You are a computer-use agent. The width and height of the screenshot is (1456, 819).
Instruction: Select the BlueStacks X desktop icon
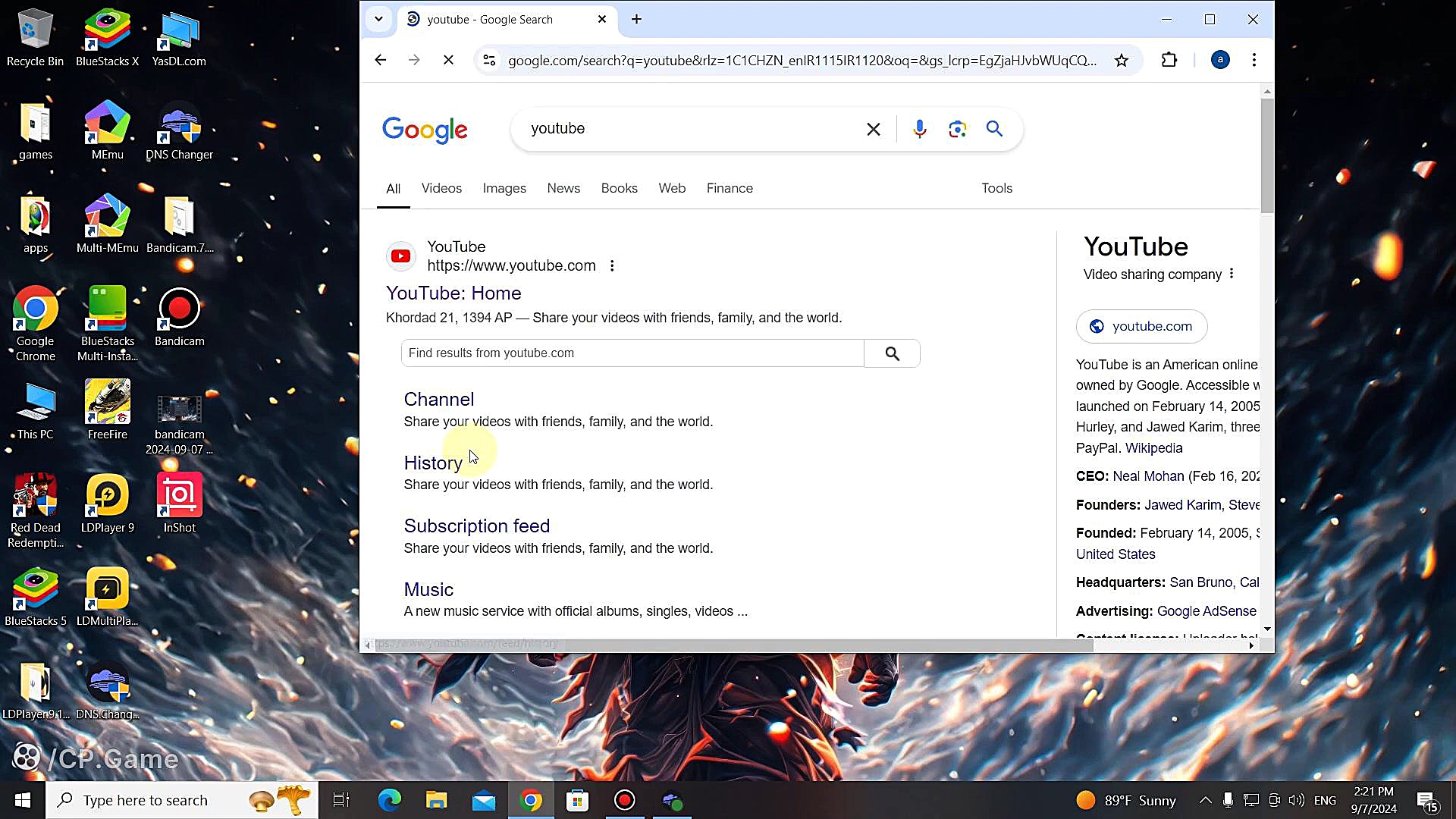coord(107,37)
